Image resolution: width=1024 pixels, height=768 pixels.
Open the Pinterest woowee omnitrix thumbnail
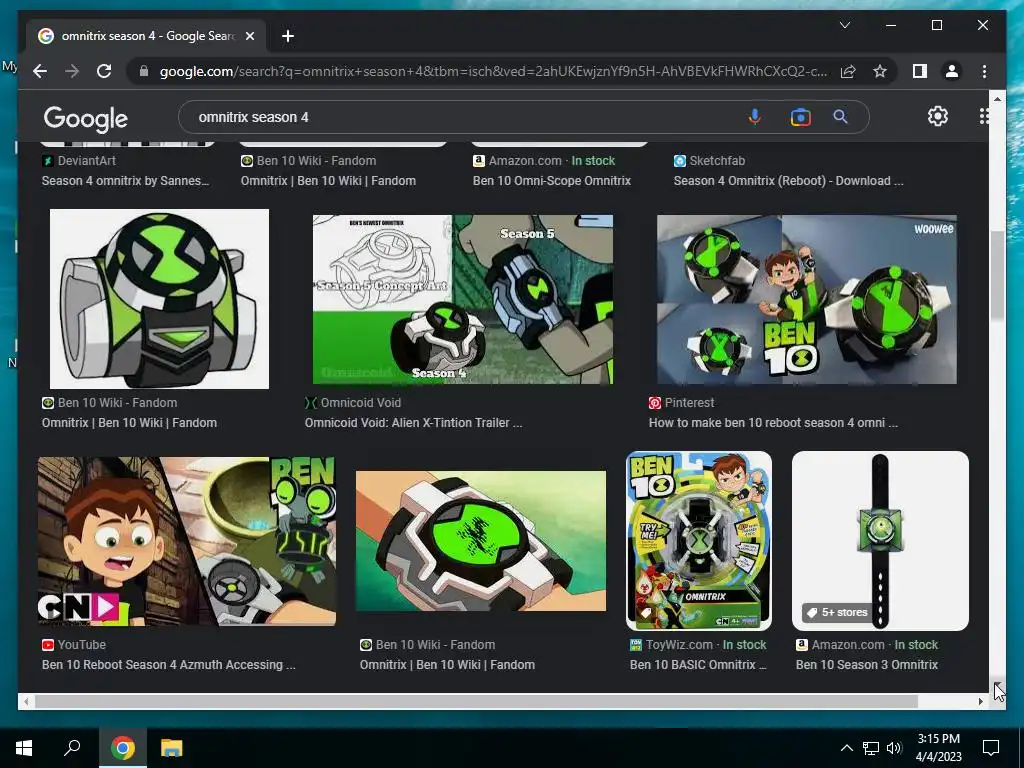(x=807, y=299)
